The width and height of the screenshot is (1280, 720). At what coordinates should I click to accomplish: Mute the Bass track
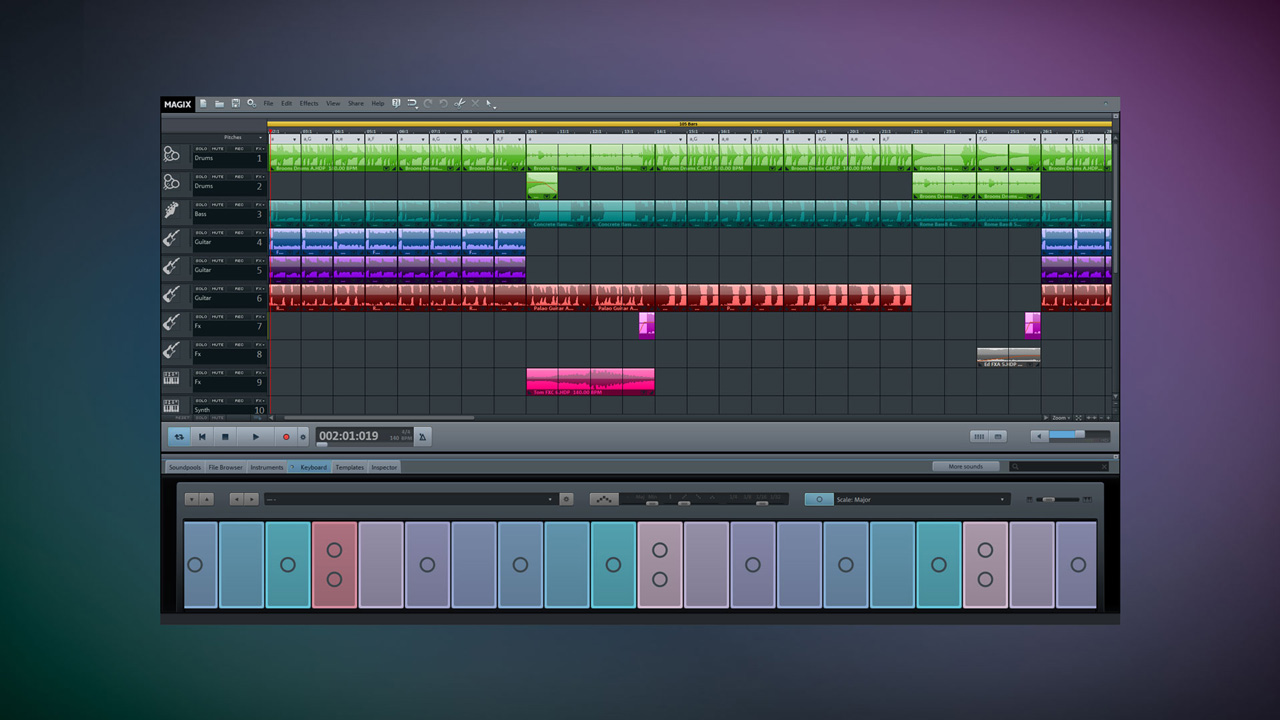216,204
